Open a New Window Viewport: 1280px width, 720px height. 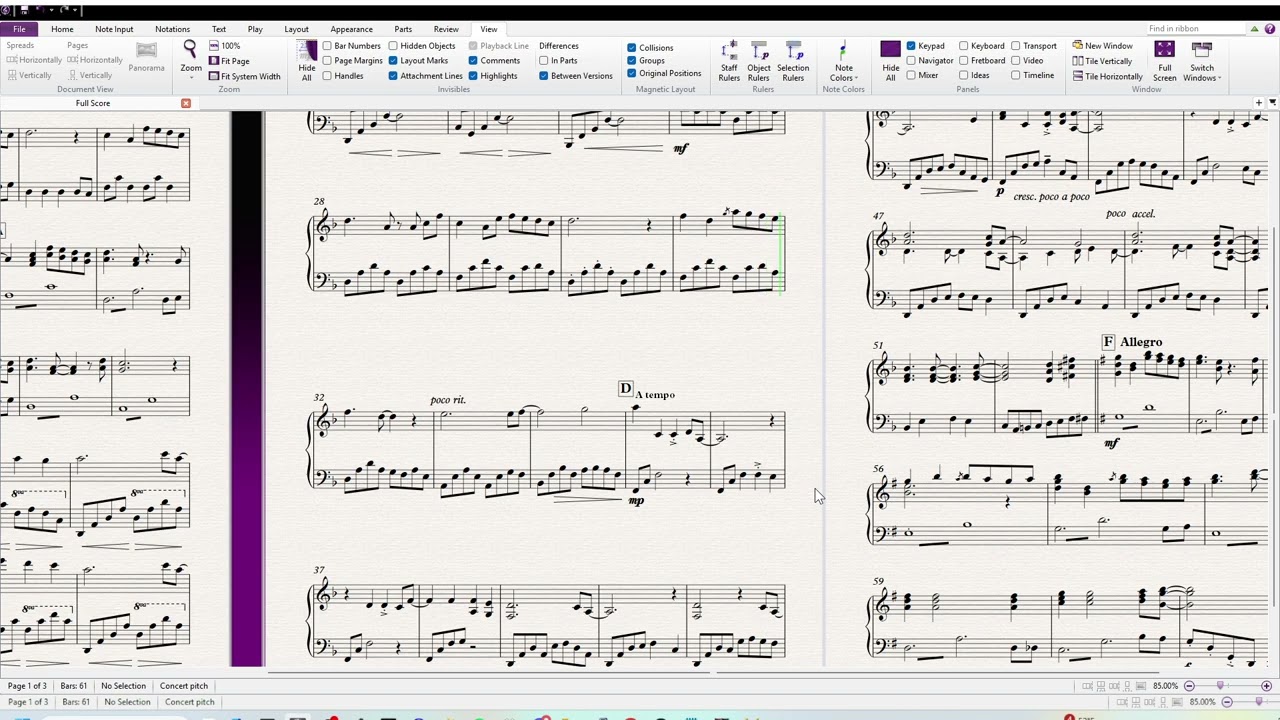tap(1103, 46)
